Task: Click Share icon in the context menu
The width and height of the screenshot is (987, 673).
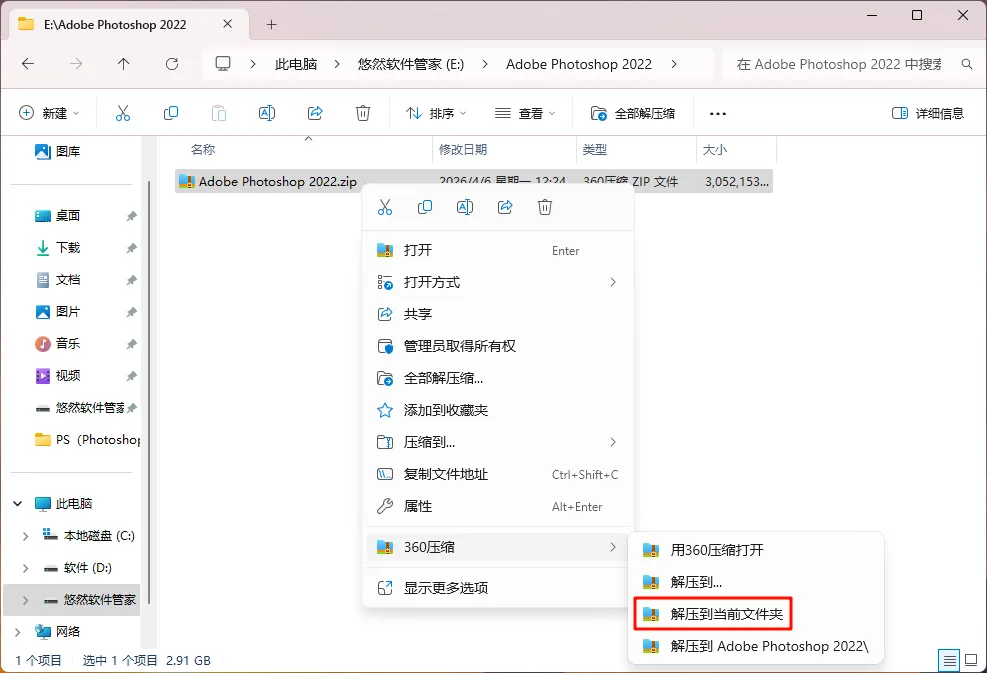Action: click(x=505, y=207)
